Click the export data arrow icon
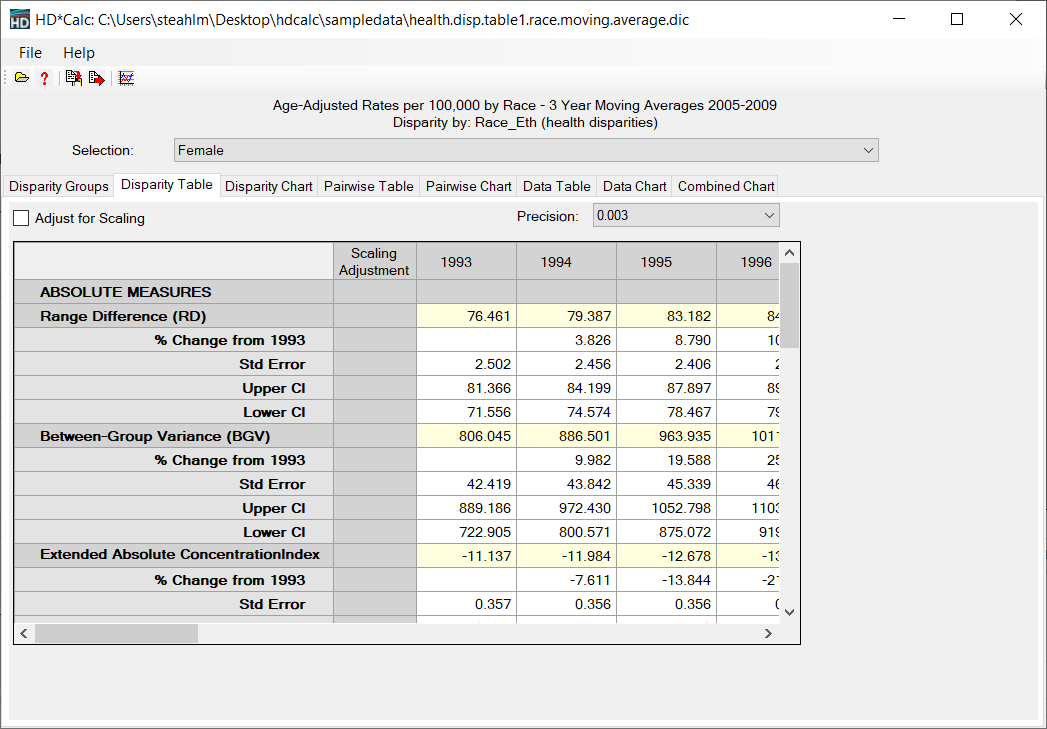1047x729 pixels. pyautogui.click(x=96, y=78)
